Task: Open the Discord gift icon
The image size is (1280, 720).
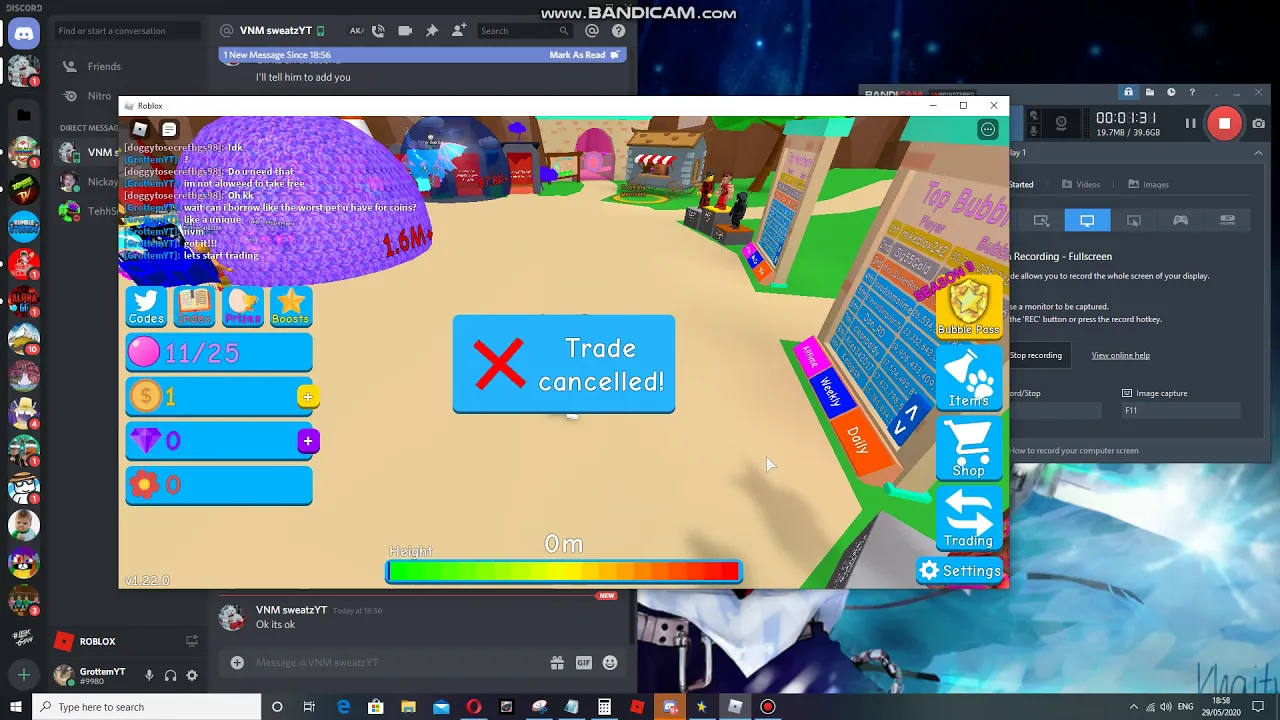Action: coord(557,662)
